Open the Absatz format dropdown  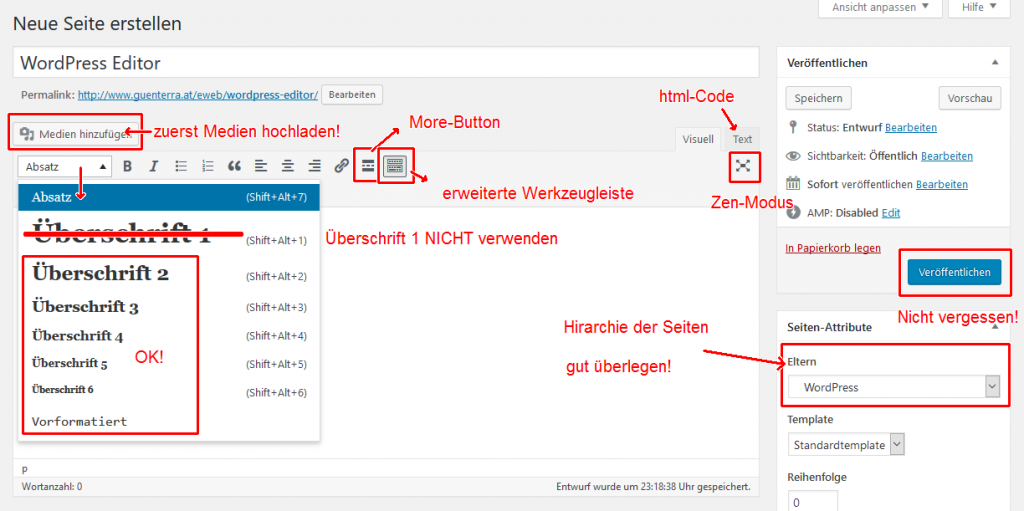point(65,167)
